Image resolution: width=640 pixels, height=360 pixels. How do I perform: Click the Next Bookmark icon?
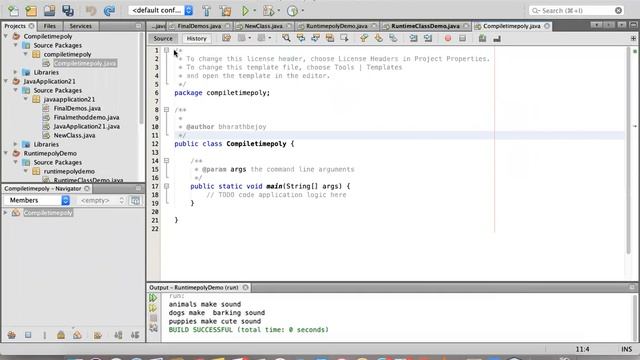point(378,38)
